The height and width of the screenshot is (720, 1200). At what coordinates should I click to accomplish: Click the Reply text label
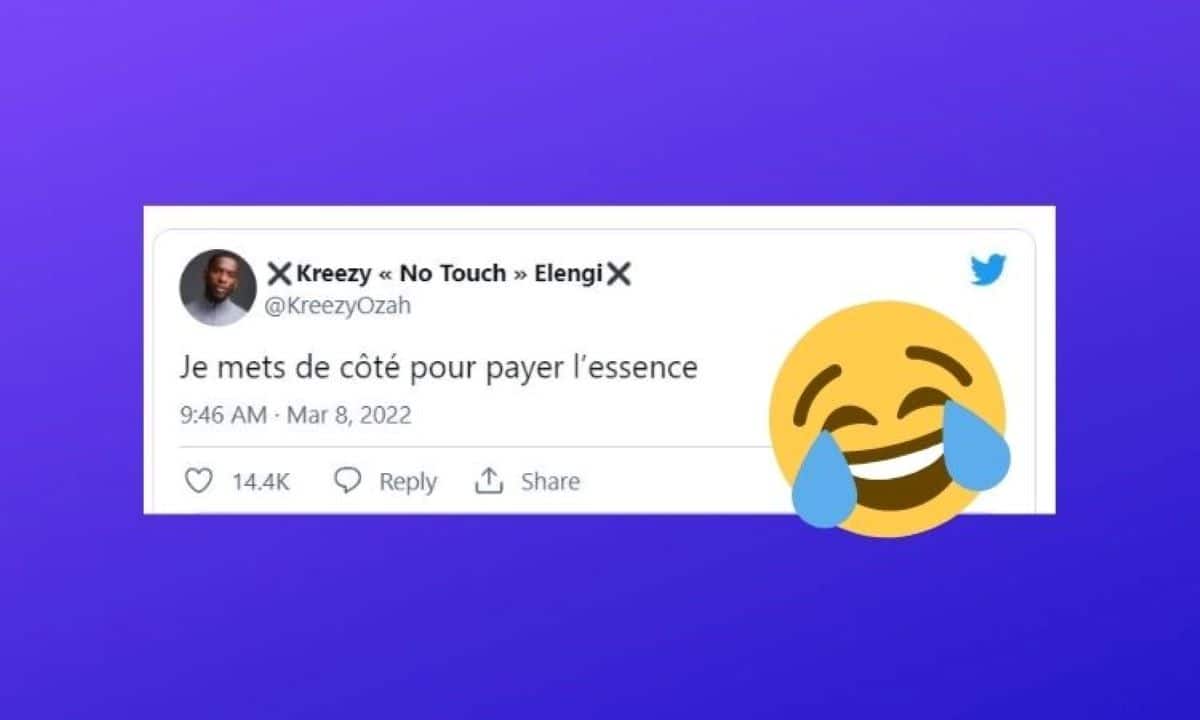pyautogui.click(x=408, y=482)
